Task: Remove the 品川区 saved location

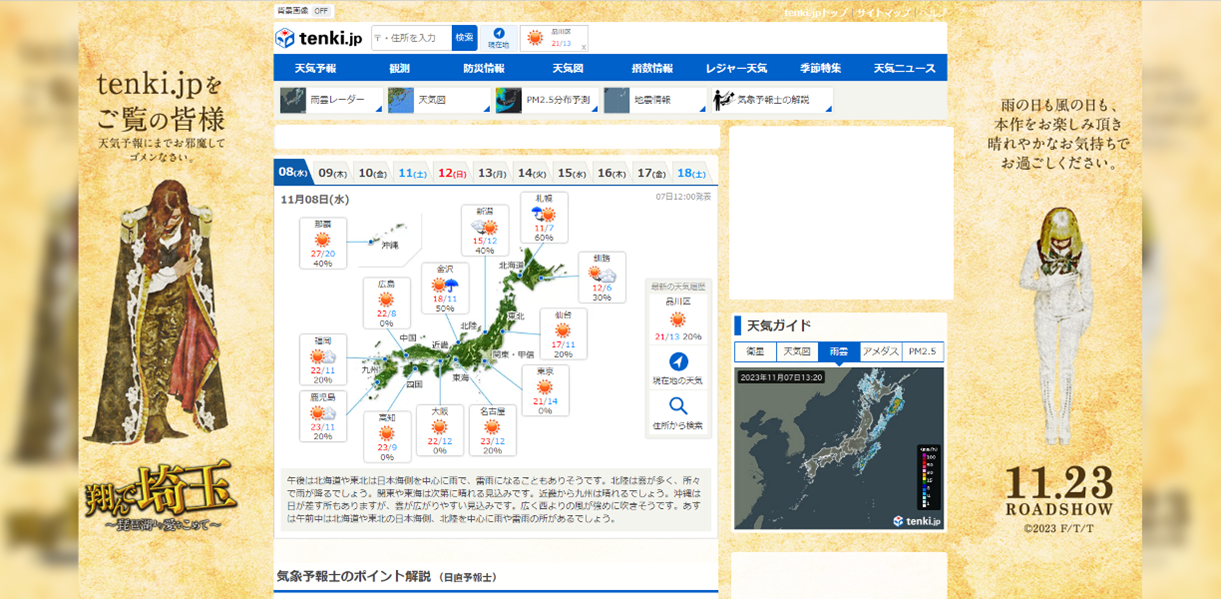Action: click(584, 47)
